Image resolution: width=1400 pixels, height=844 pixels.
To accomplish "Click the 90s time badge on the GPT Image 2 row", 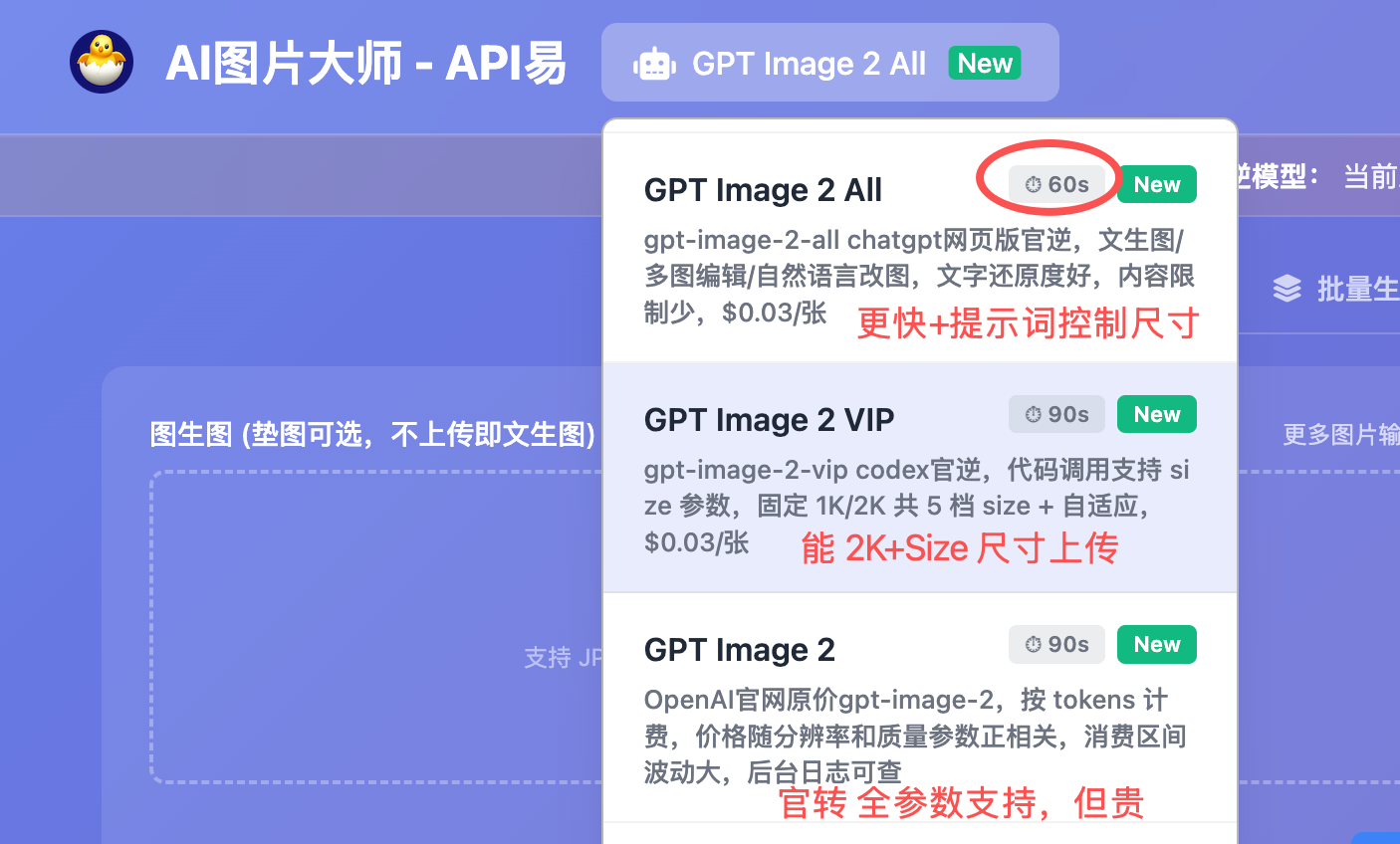I will (x=1056, y=644).
